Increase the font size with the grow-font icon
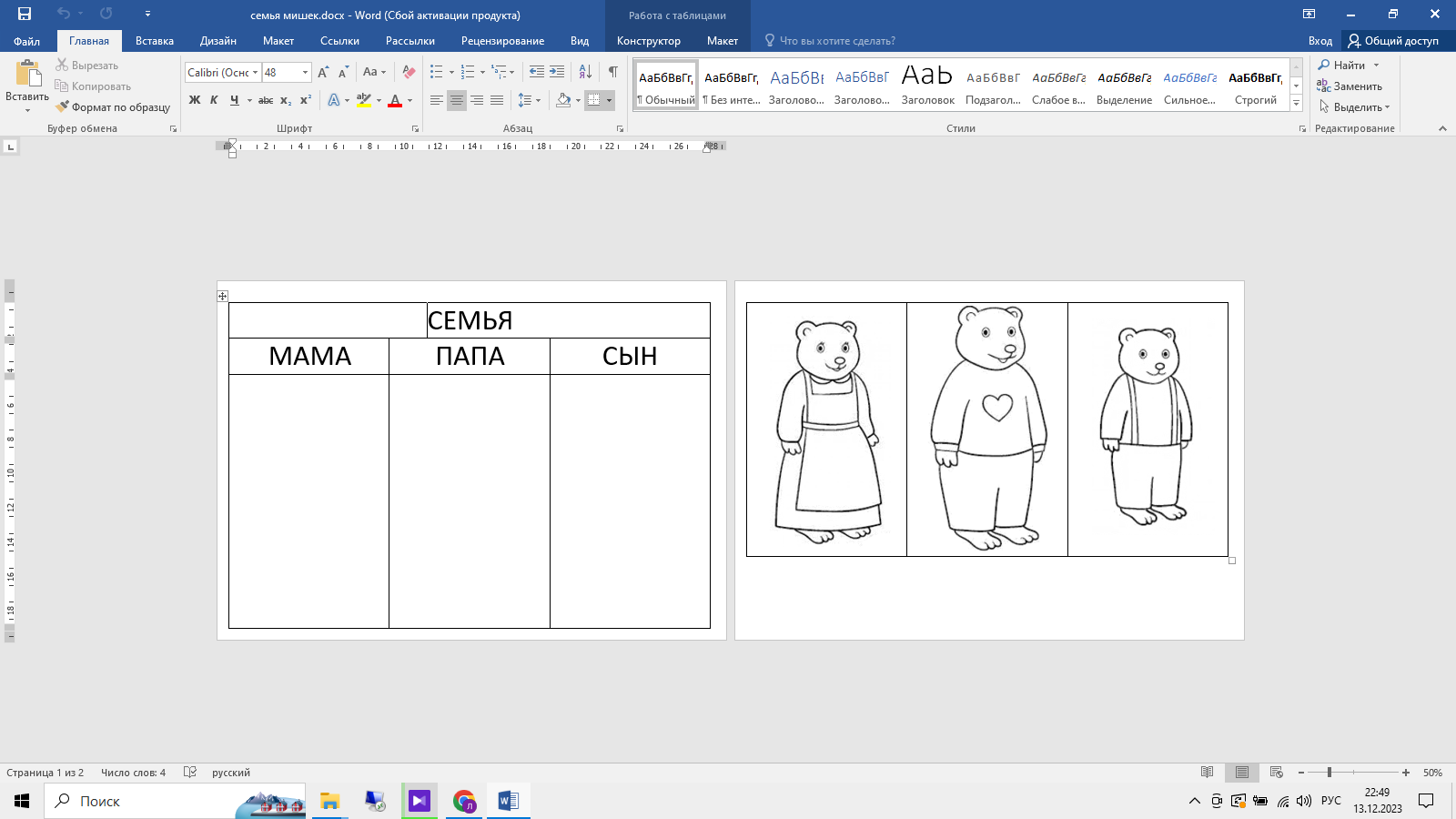The image size is (1456, 819). tap(323, 72)
